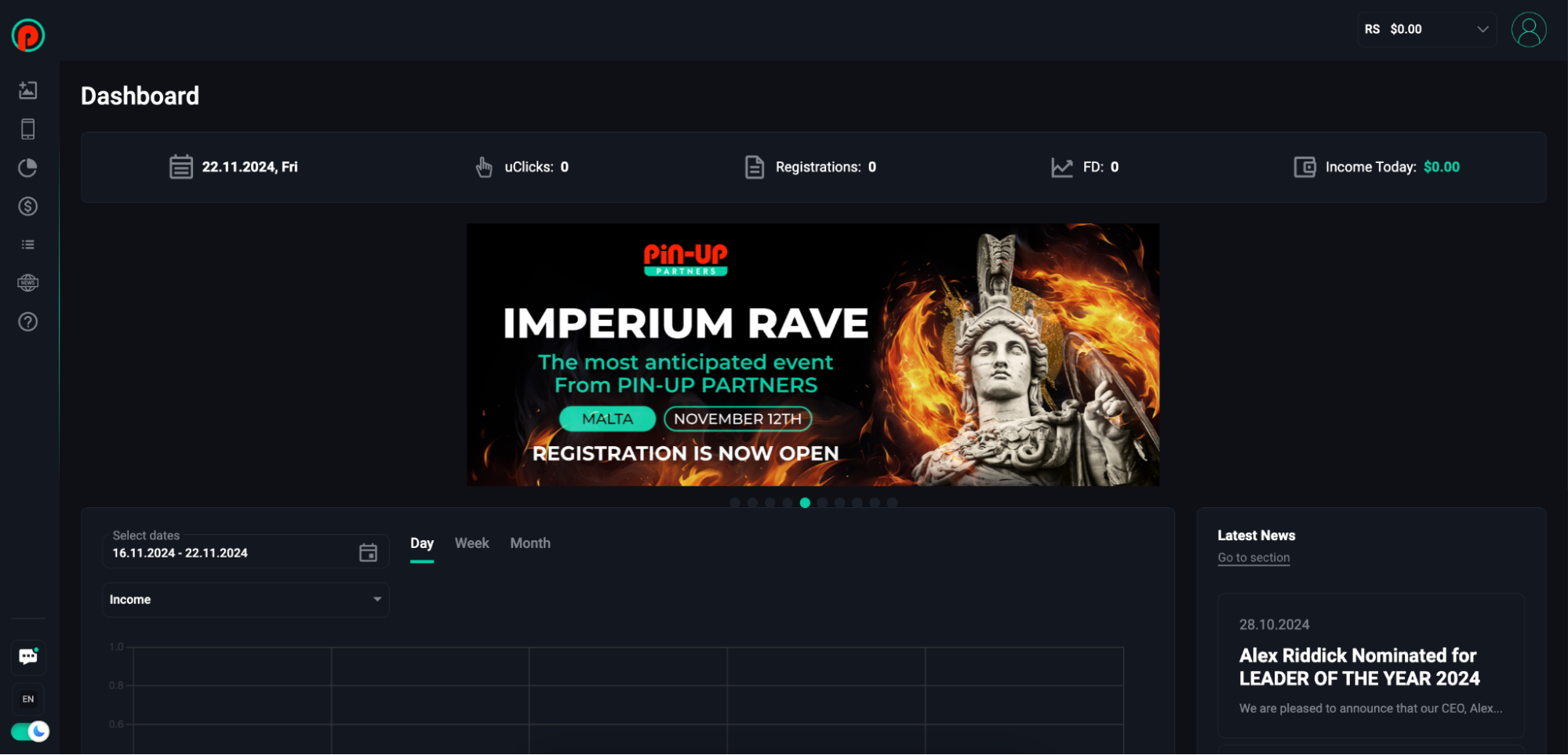
Task: Switch to the Week tab
Action: (471, 543)
